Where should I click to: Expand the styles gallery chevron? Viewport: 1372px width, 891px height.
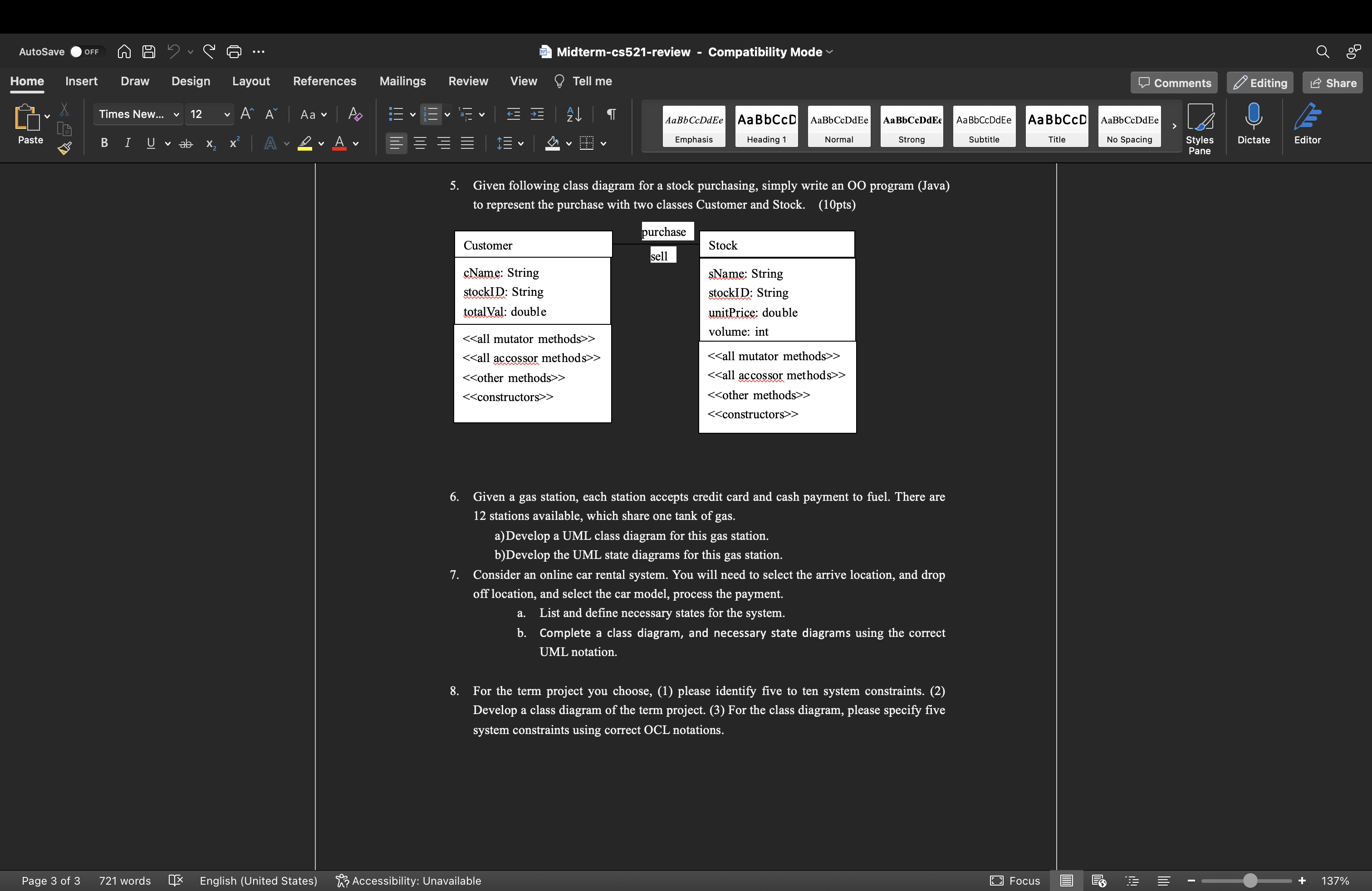point(1174,126)
